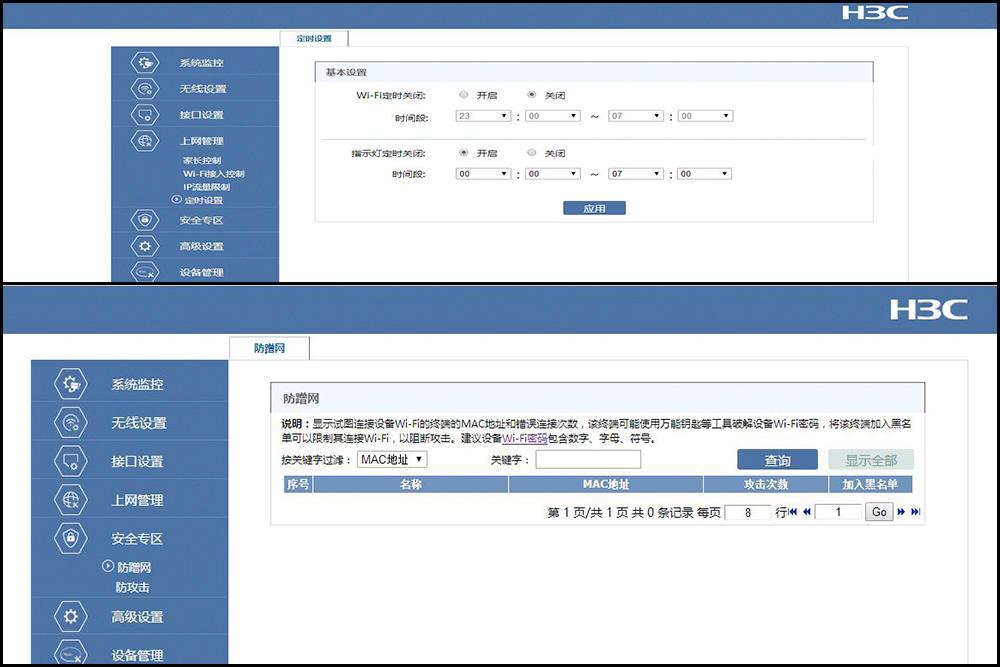Open 防攻击 submenu item
Screen dimensions: 1000x667
(133, 587)
